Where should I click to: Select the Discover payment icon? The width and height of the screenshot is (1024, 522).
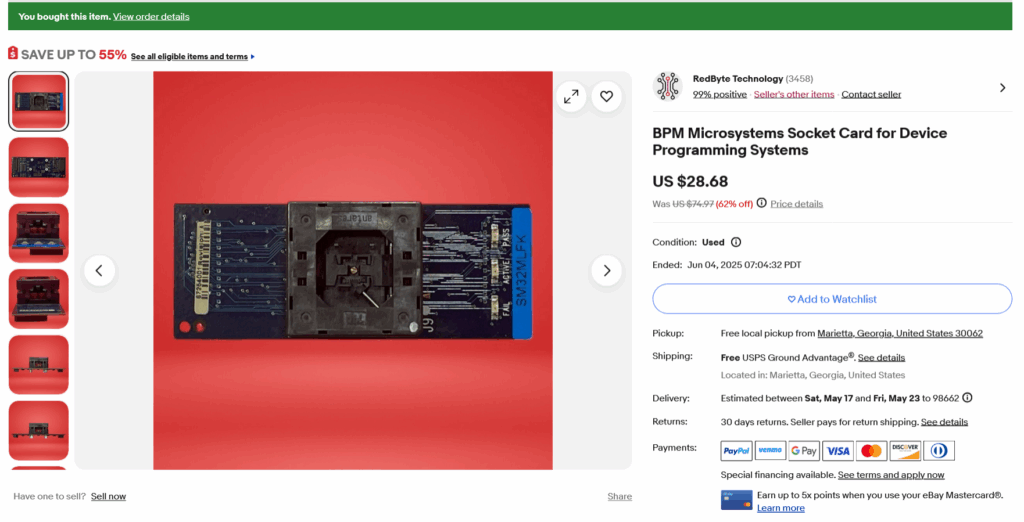click(905, 451)
